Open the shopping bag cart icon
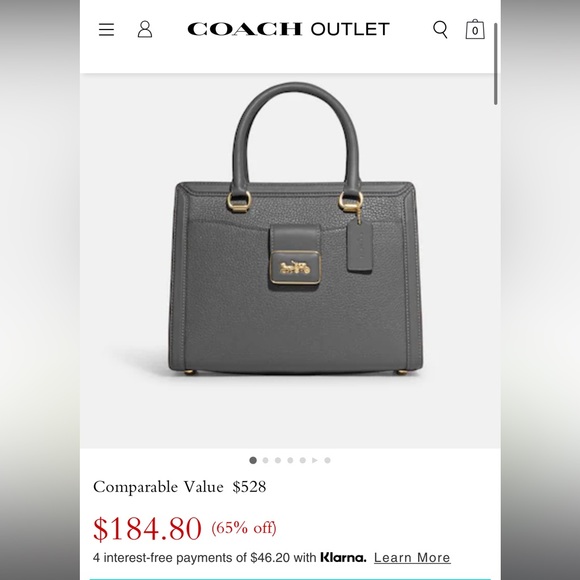 (475, 29)
